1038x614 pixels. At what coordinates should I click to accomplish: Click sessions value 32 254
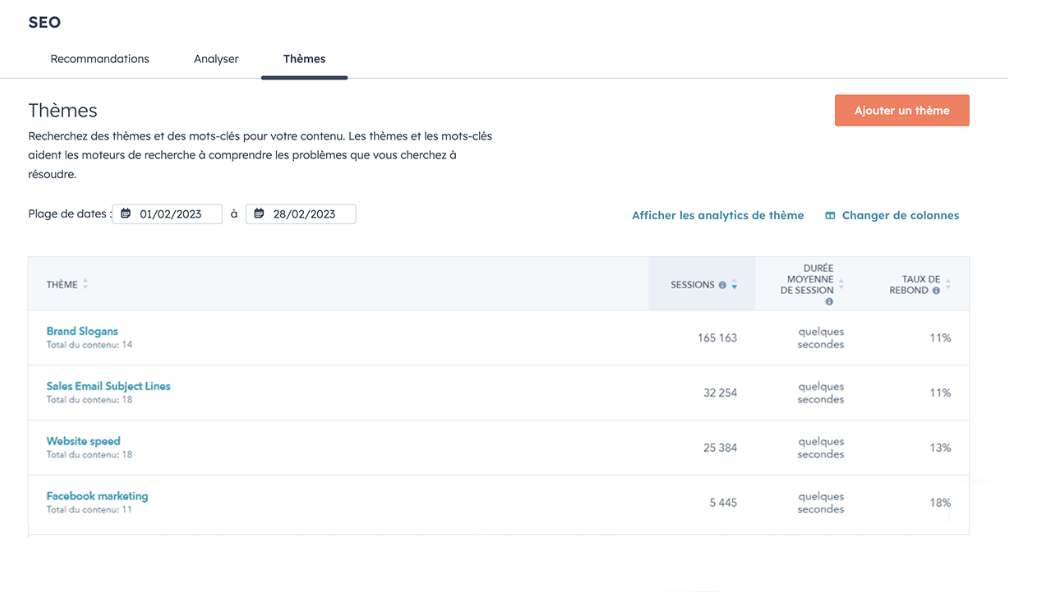[x=720, y=393]
